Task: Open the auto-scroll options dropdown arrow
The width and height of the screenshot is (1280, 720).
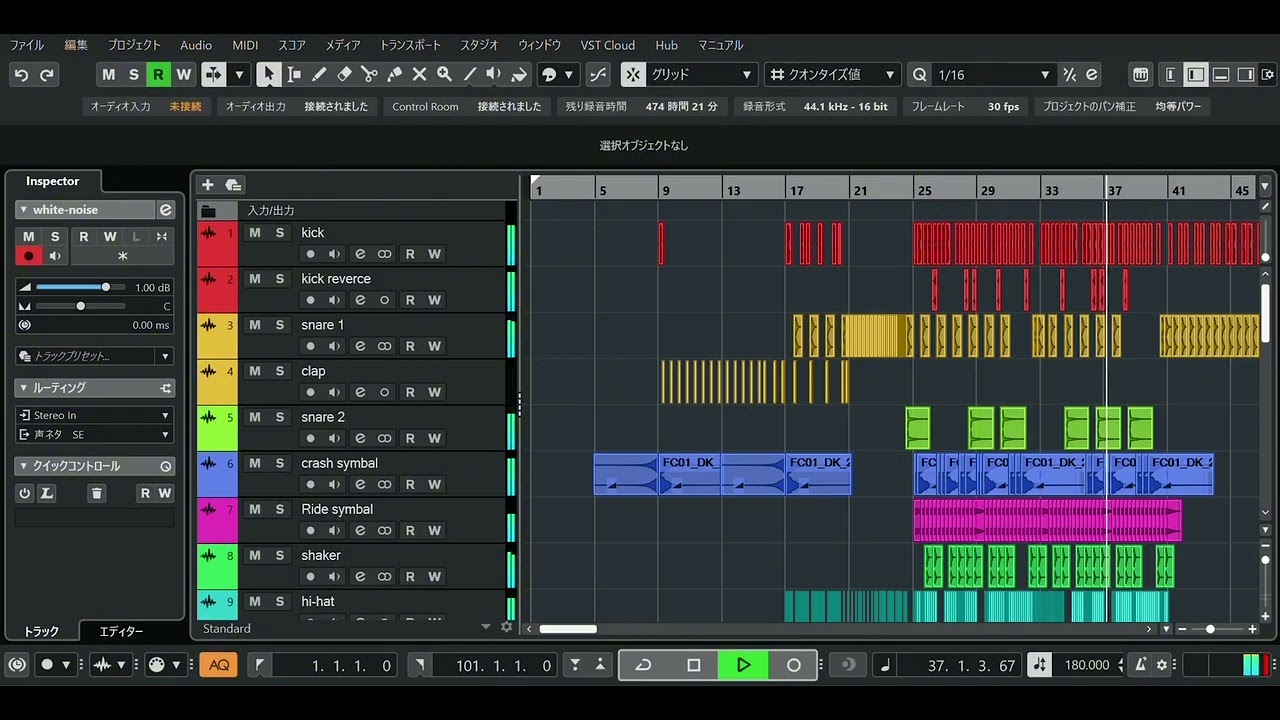Action: point(239,75)
